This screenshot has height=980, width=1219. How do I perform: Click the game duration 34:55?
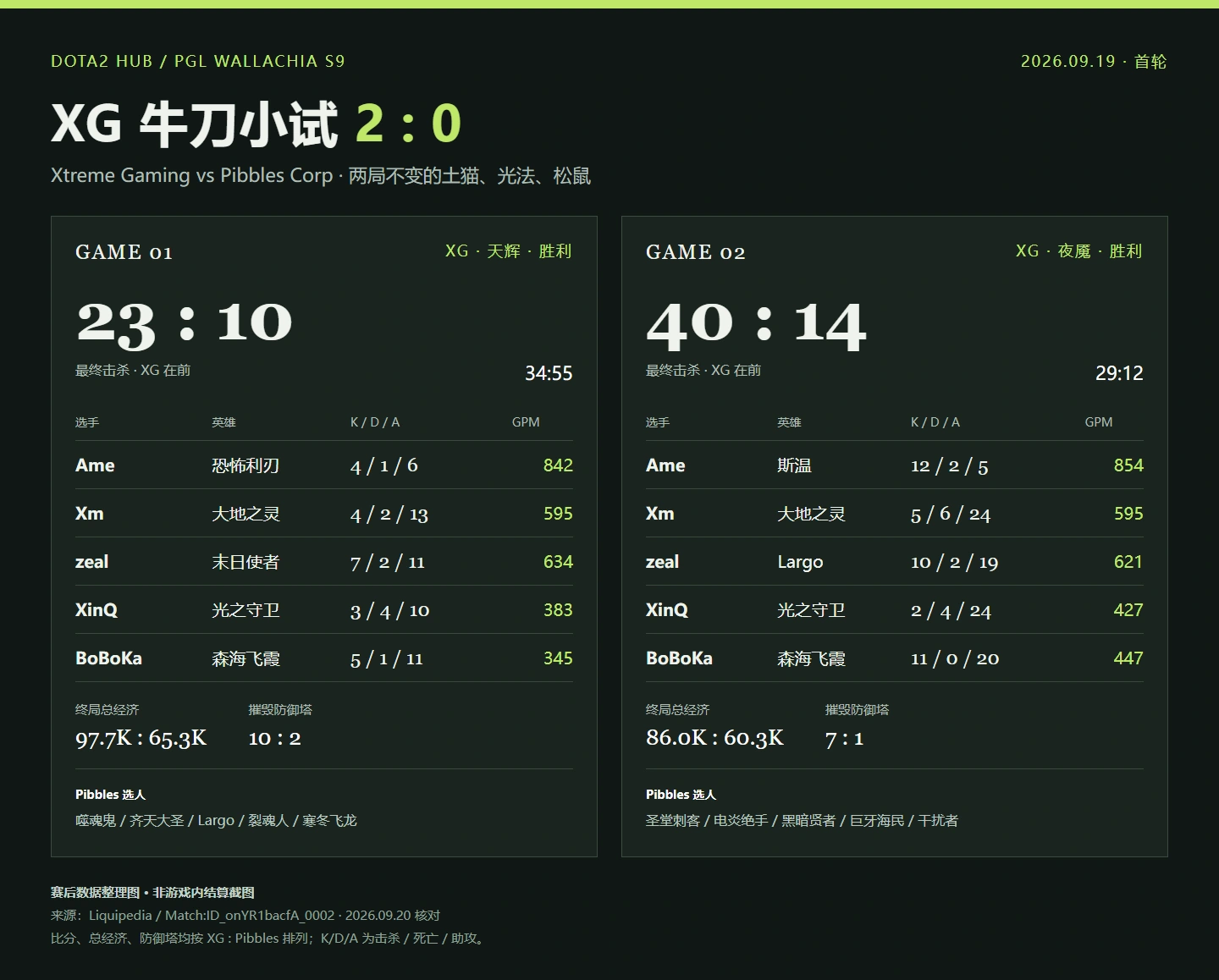(549, 373)
